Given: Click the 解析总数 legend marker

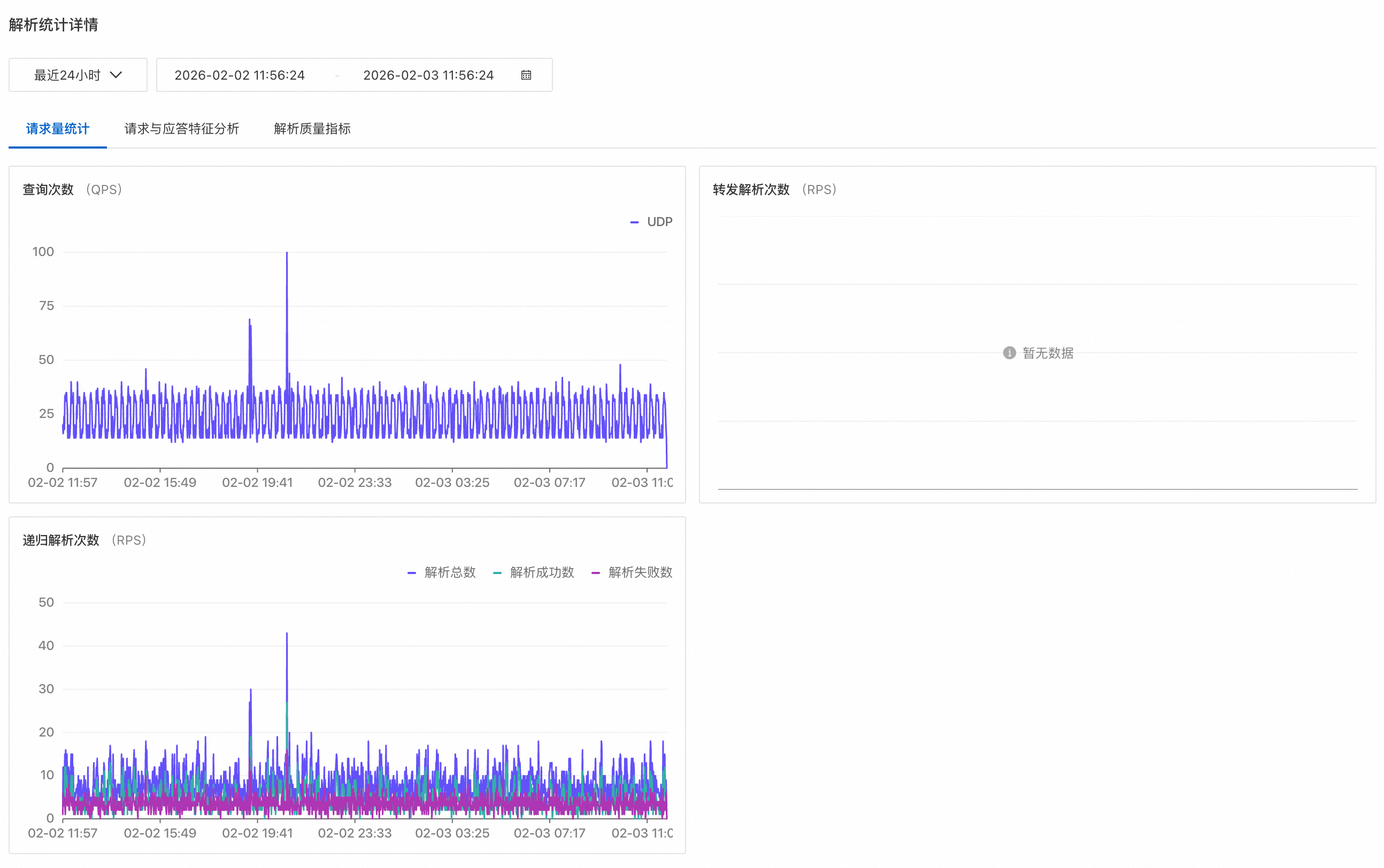Looking at the screenshot, I should [x=411, y=573].
